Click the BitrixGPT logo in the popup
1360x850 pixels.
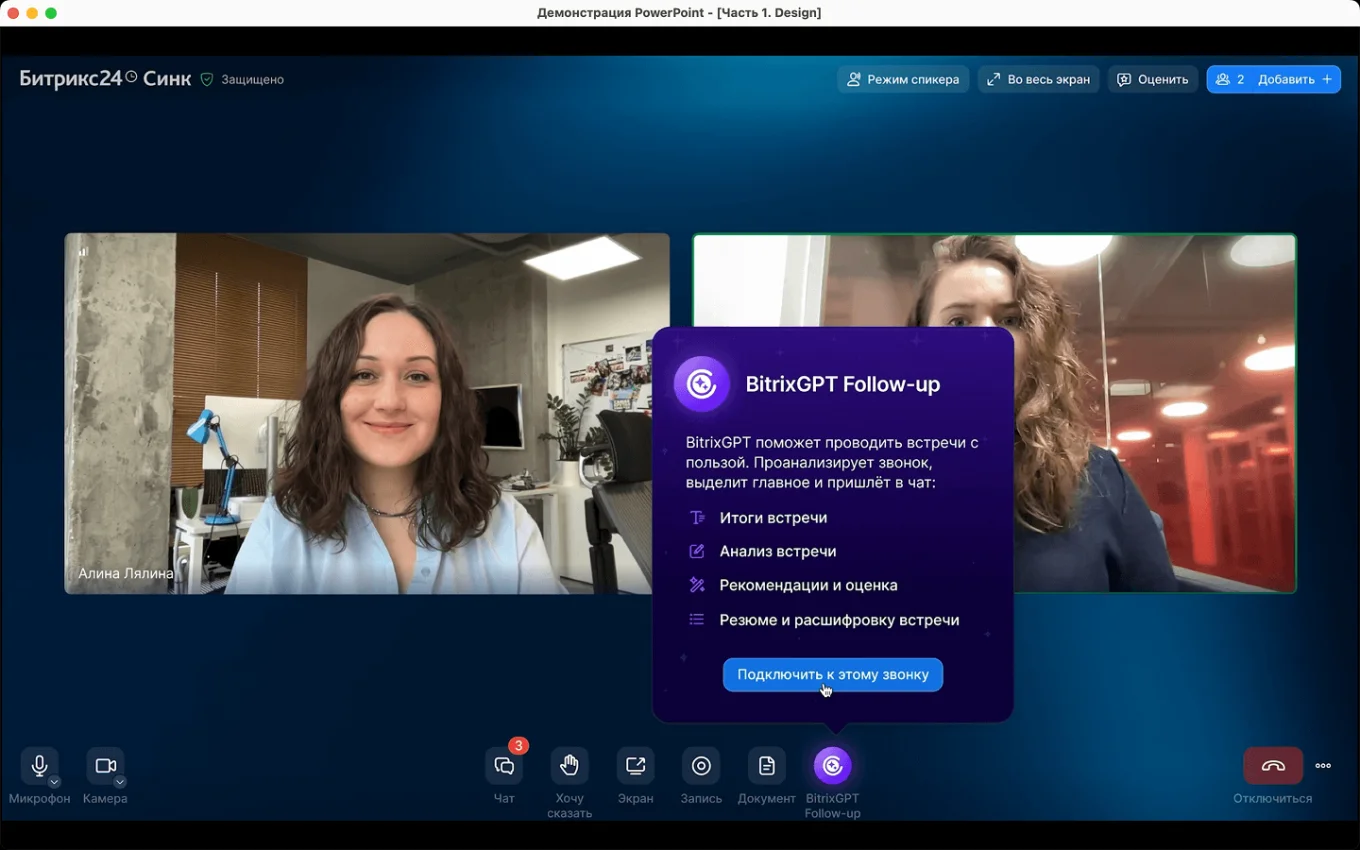pyautogui.click(x=700, y=383)
